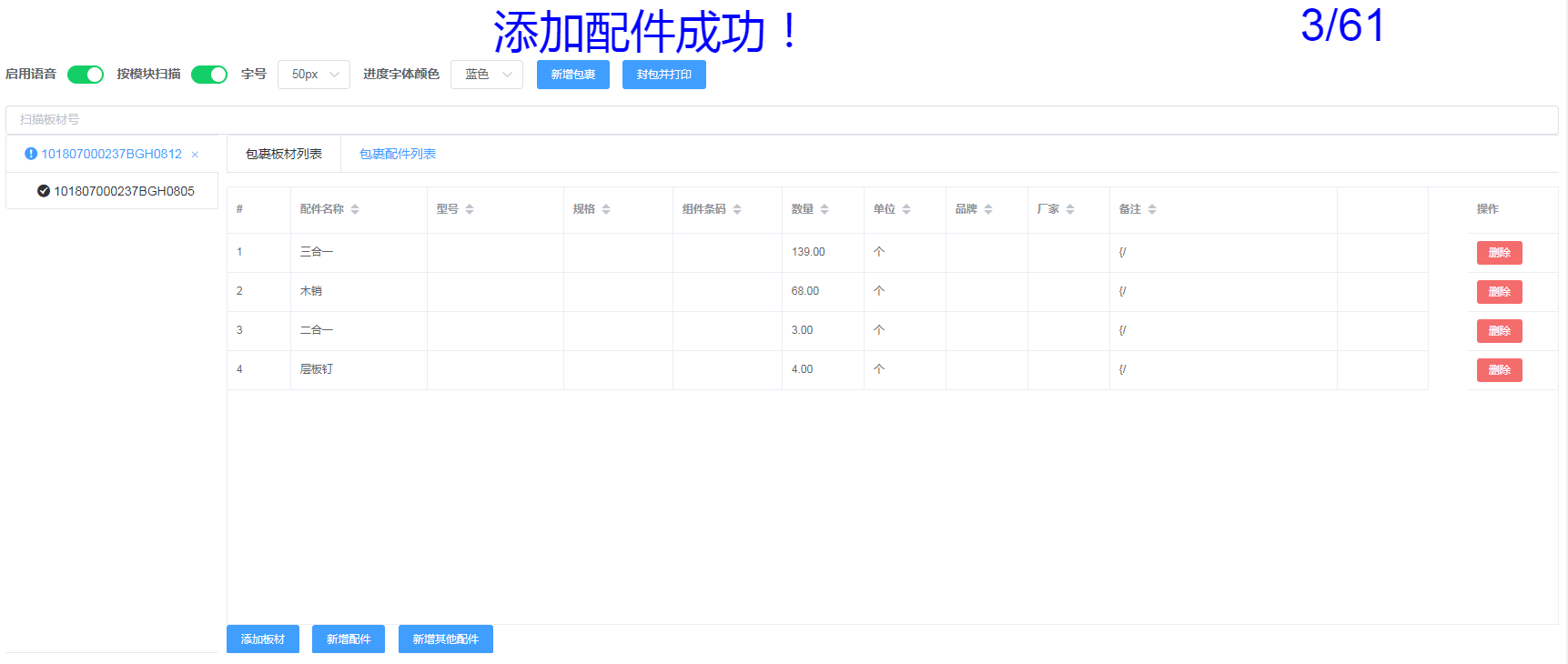Click sort icon beside 备注 header

[x=1152, y=209]
